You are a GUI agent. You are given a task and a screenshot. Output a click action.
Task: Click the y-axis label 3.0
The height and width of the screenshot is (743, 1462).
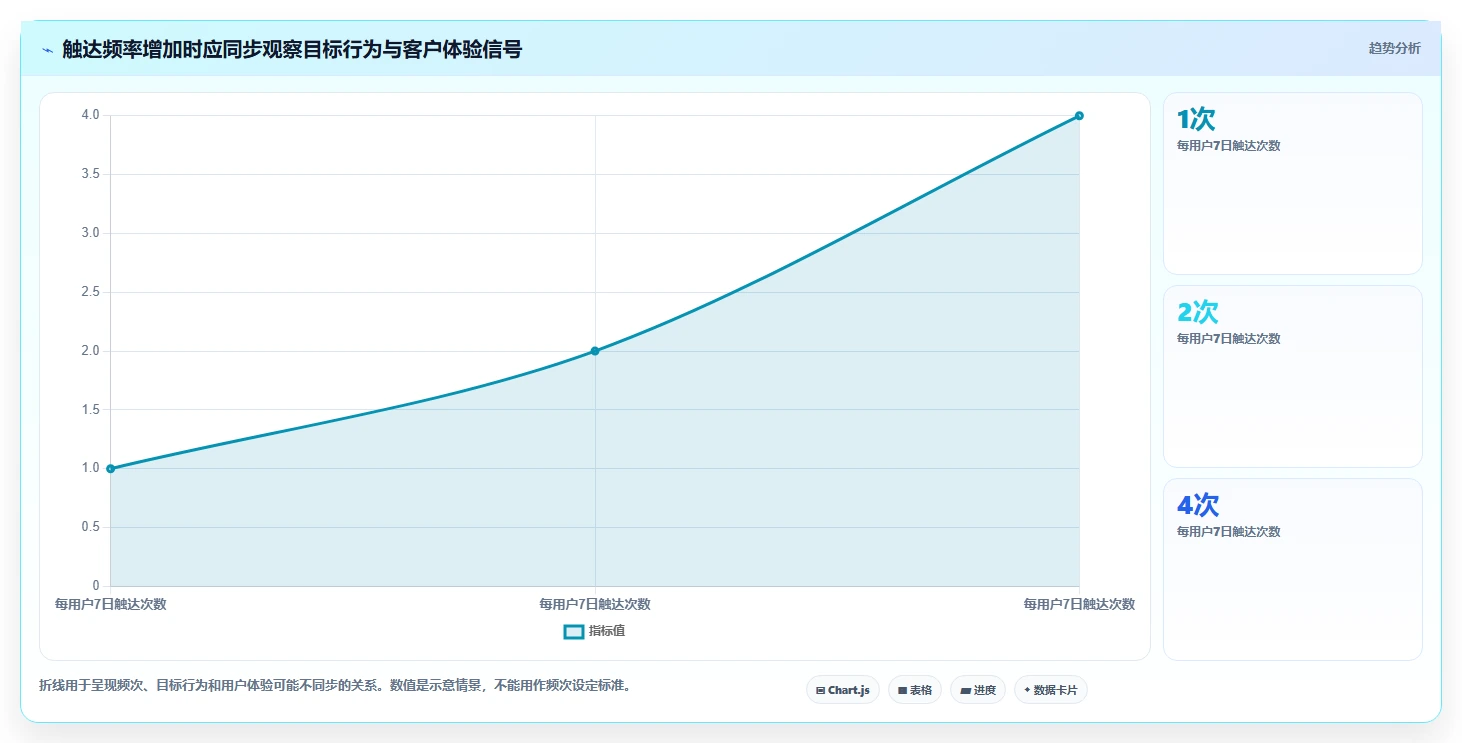(90, 233)
